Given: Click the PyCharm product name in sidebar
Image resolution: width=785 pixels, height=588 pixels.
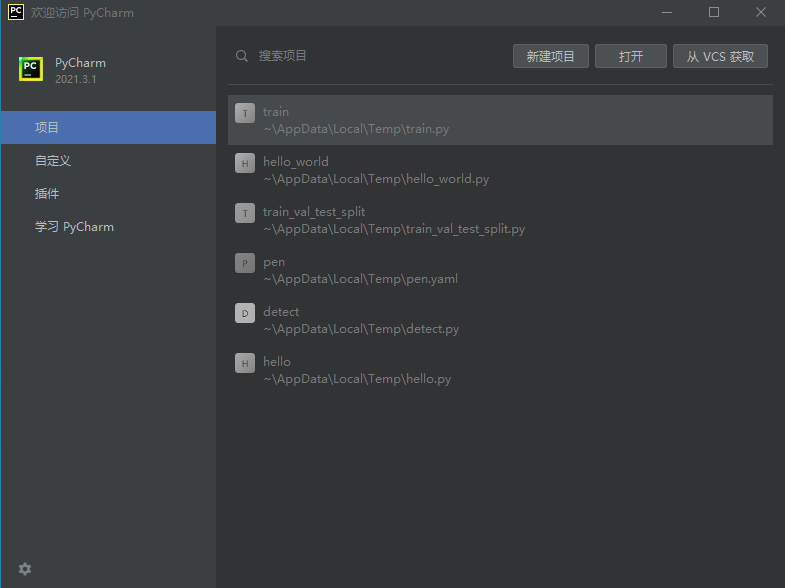Looking at the screenshot, I should coord(80,63).
